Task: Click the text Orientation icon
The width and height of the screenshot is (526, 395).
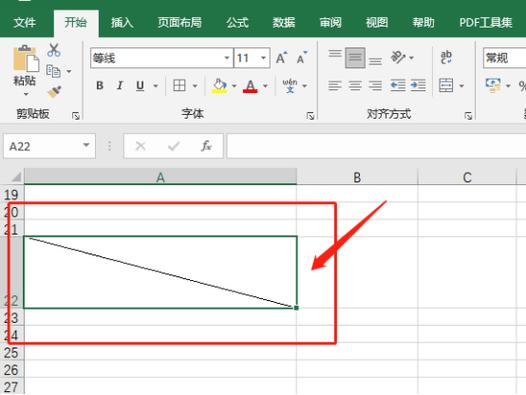Action: (398, 57)
